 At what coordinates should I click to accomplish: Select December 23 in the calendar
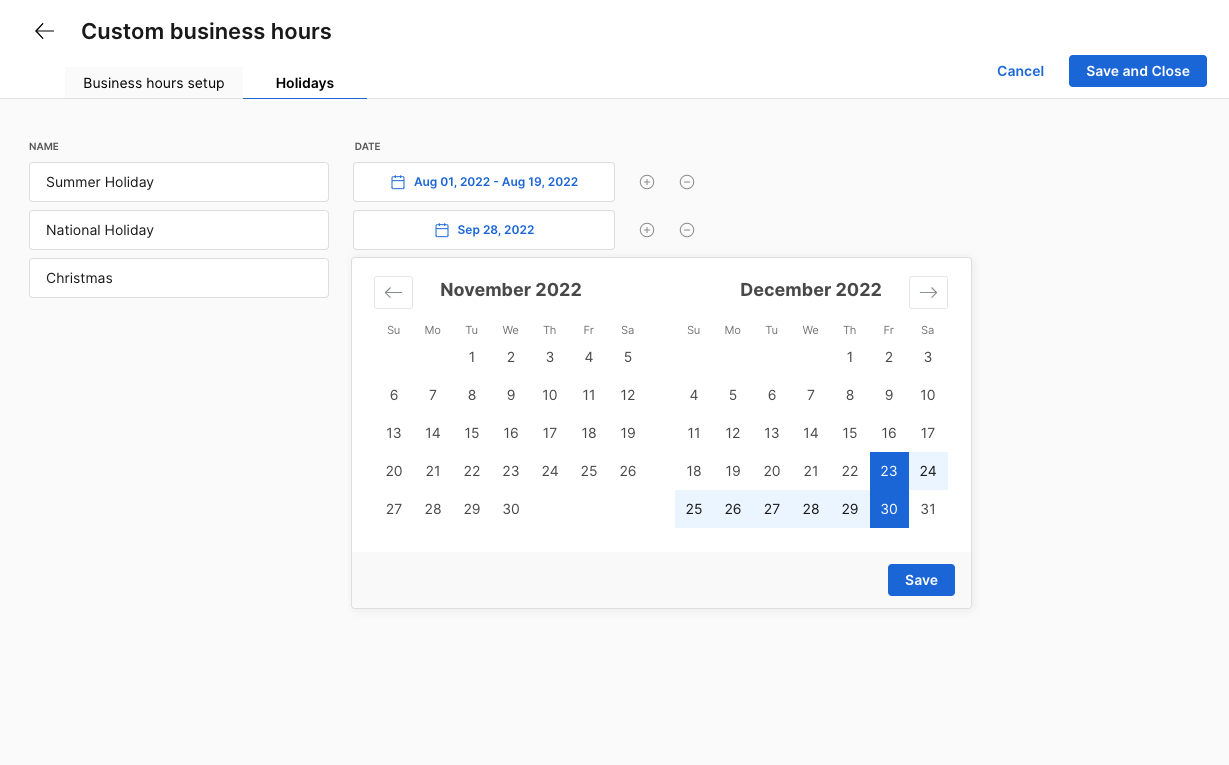(x=889, y=471)
